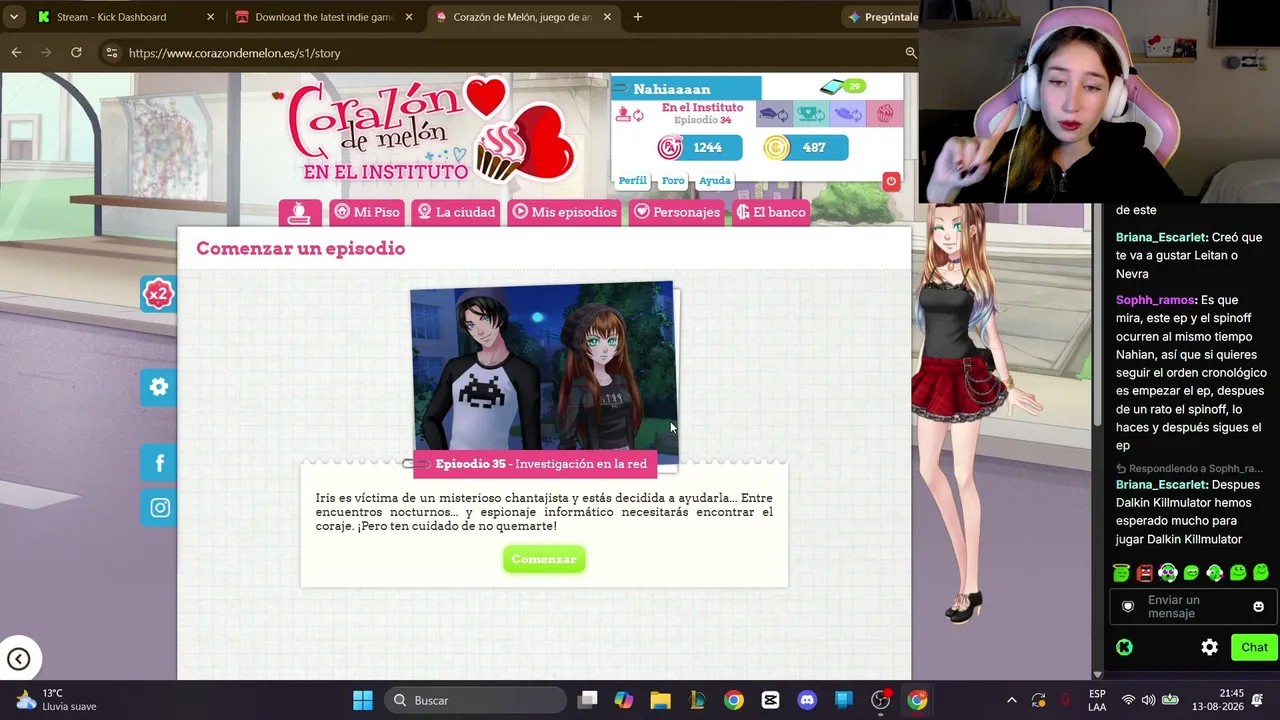Click the Windows taskbar Buscar search box
This screenshot has height=720, width=1280.
476,700
